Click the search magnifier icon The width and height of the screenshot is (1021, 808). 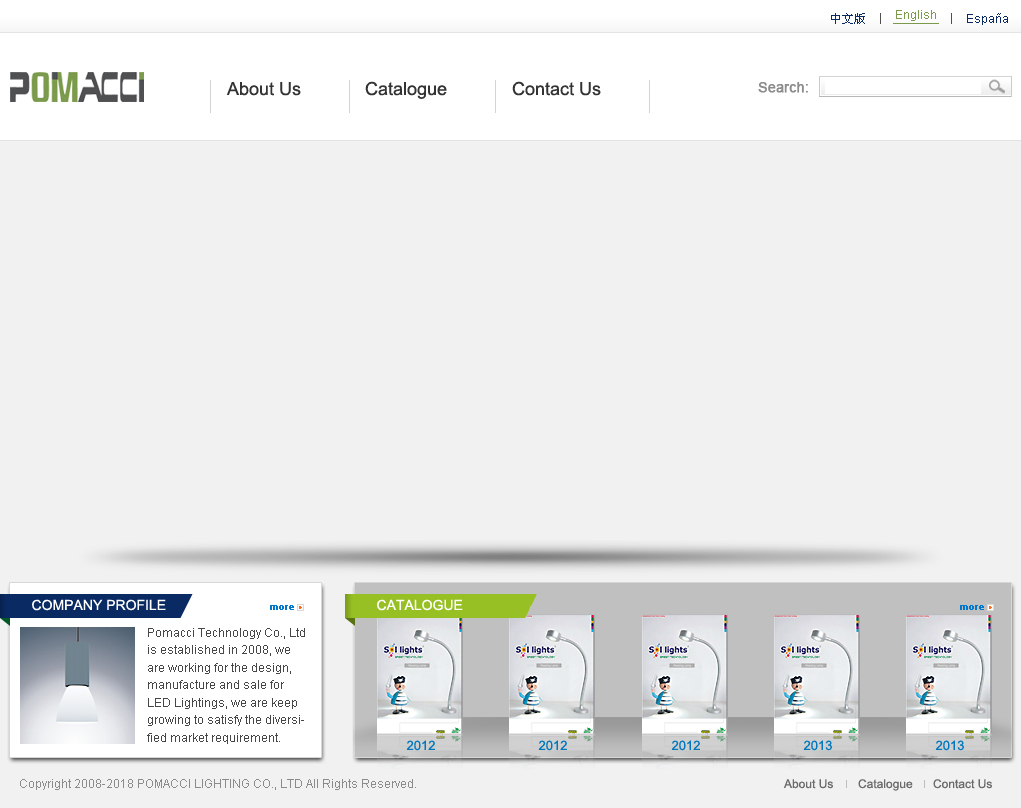[996, 87]
